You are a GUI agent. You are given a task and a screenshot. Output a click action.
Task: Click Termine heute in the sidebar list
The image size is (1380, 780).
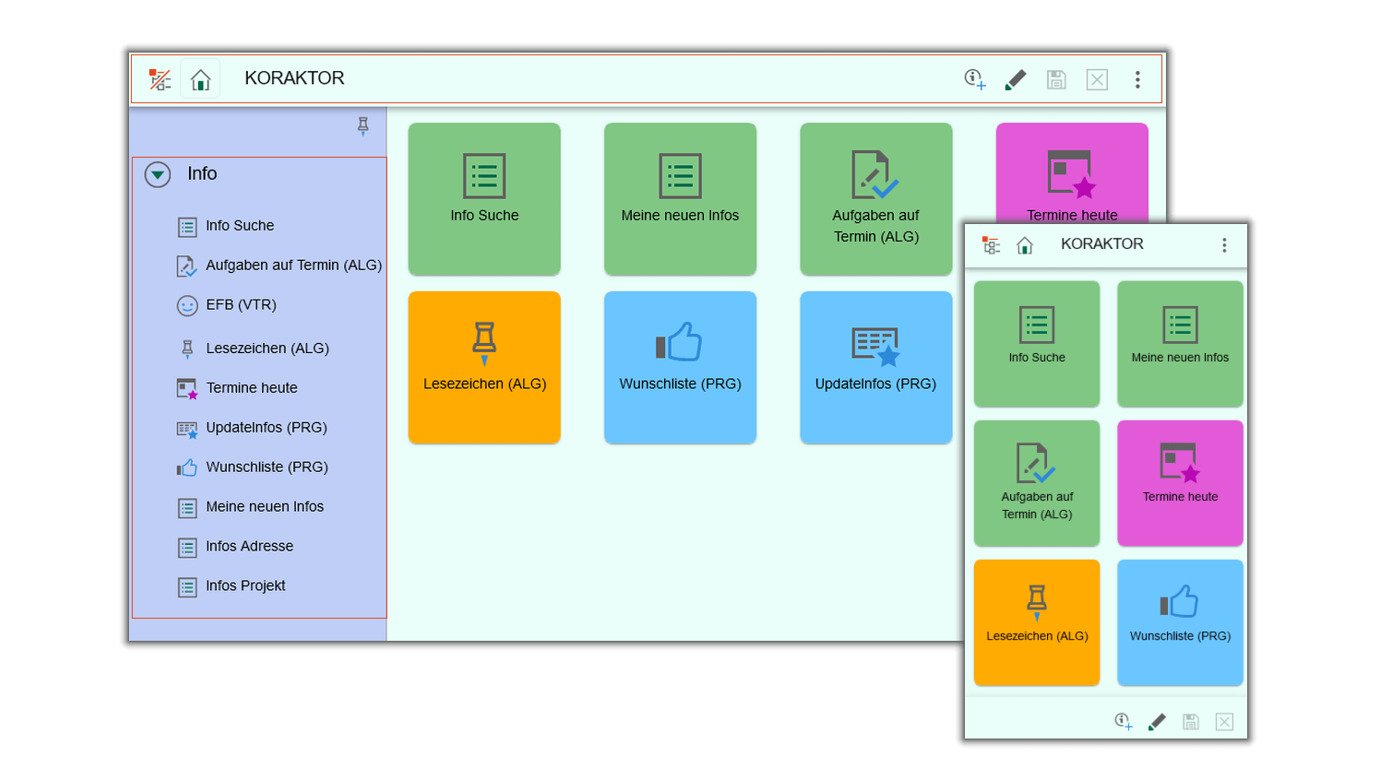click(251, 388)
